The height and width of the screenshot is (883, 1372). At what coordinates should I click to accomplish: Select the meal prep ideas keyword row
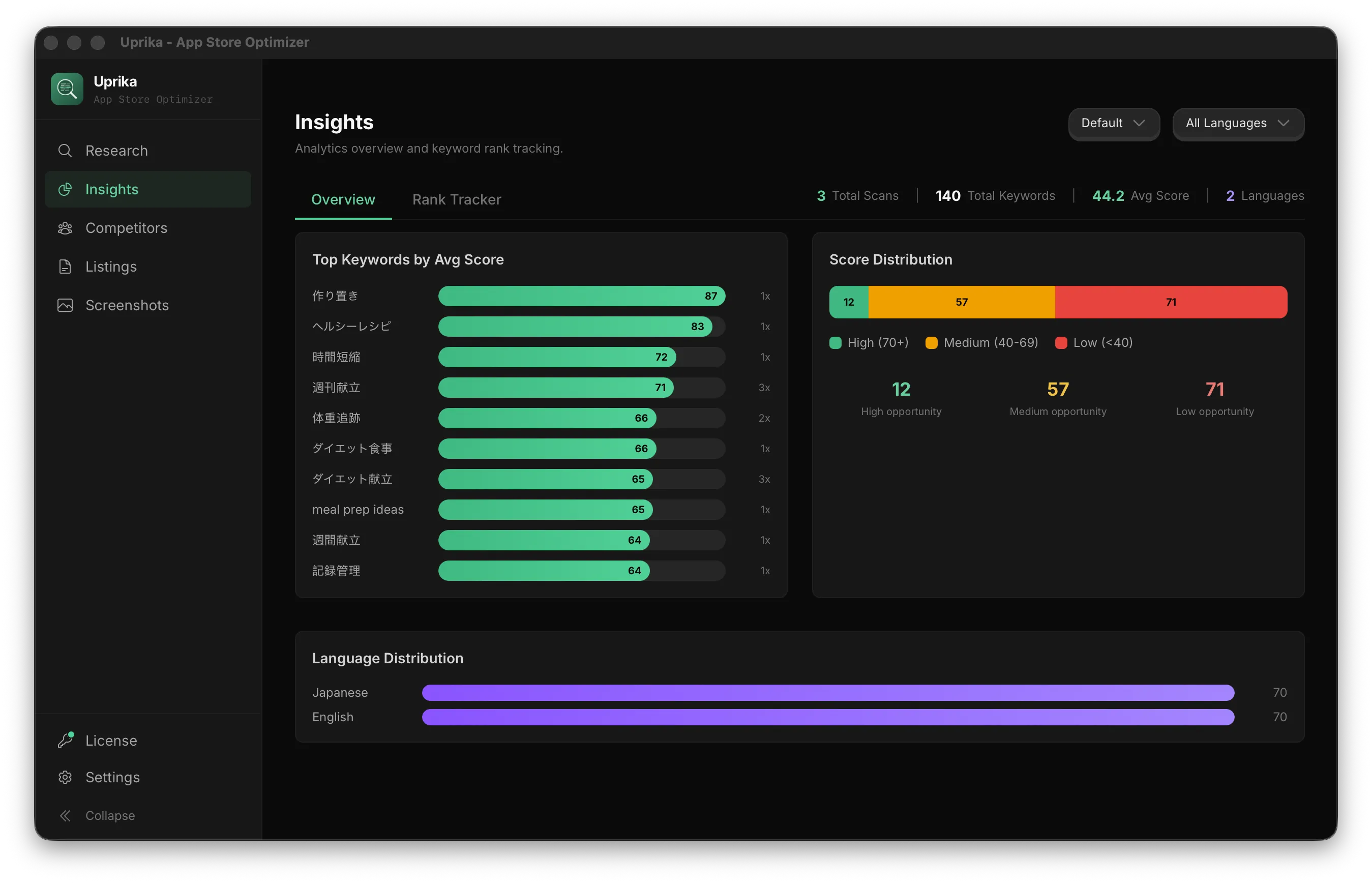tap(541, 510)
